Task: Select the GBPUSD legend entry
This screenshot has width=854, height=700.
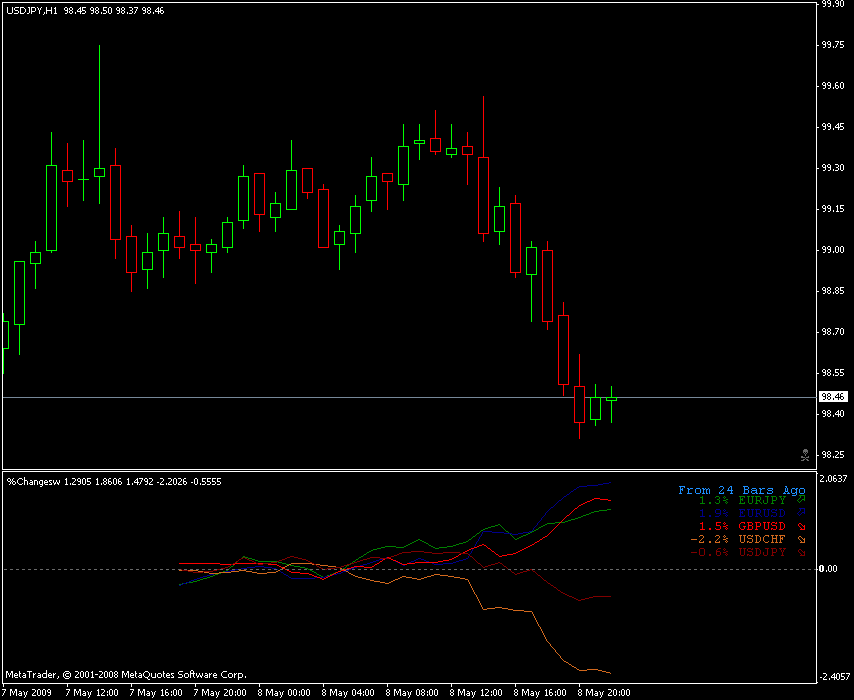Action: (x=761, y=525)
